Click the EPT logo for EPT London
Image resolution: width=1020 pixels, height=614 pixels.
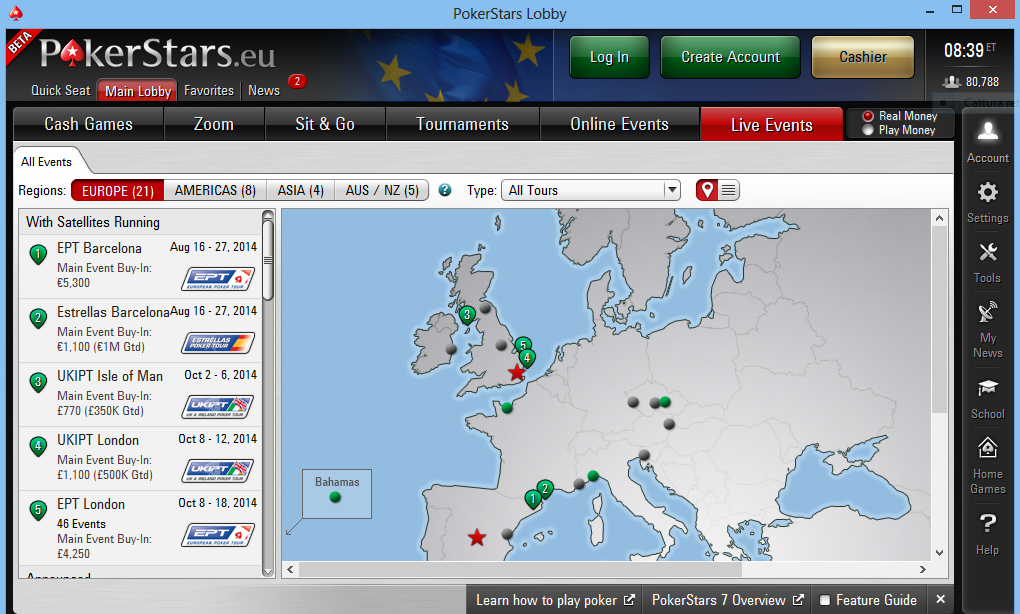218,535
